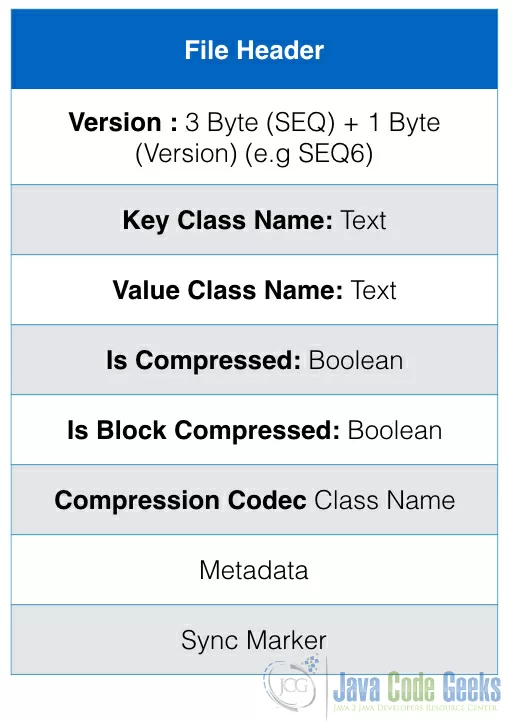Select the Sync Marker row
Screen dimensions: 513x721
click(254, 640)
